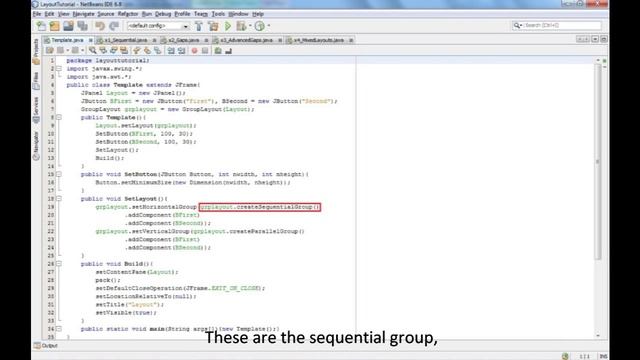Click the Next Bookmark icon
The image size is (640, 360).
click(x=147, y=51)
